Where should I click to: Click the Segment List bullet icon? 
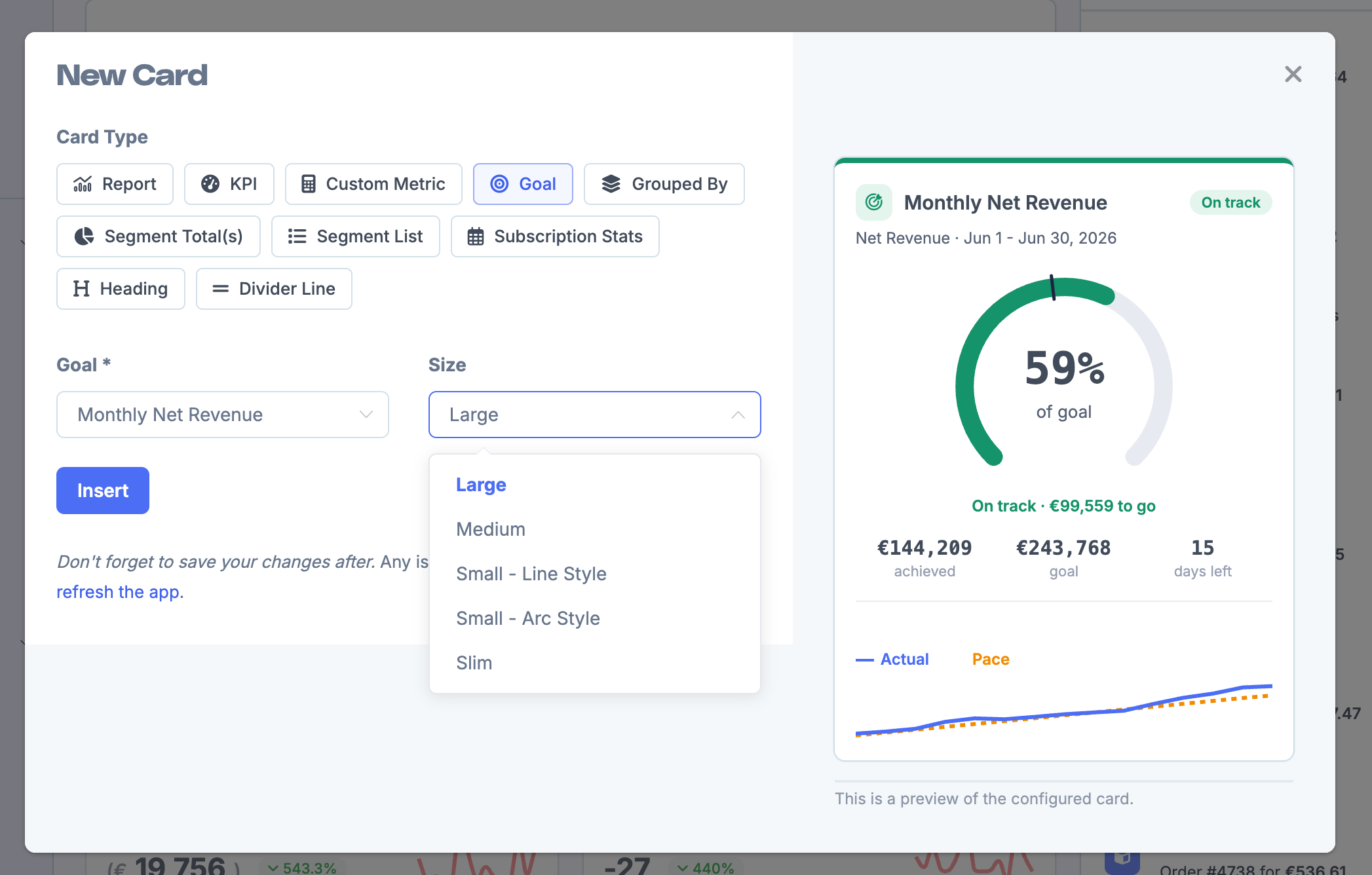pos(297,236)
